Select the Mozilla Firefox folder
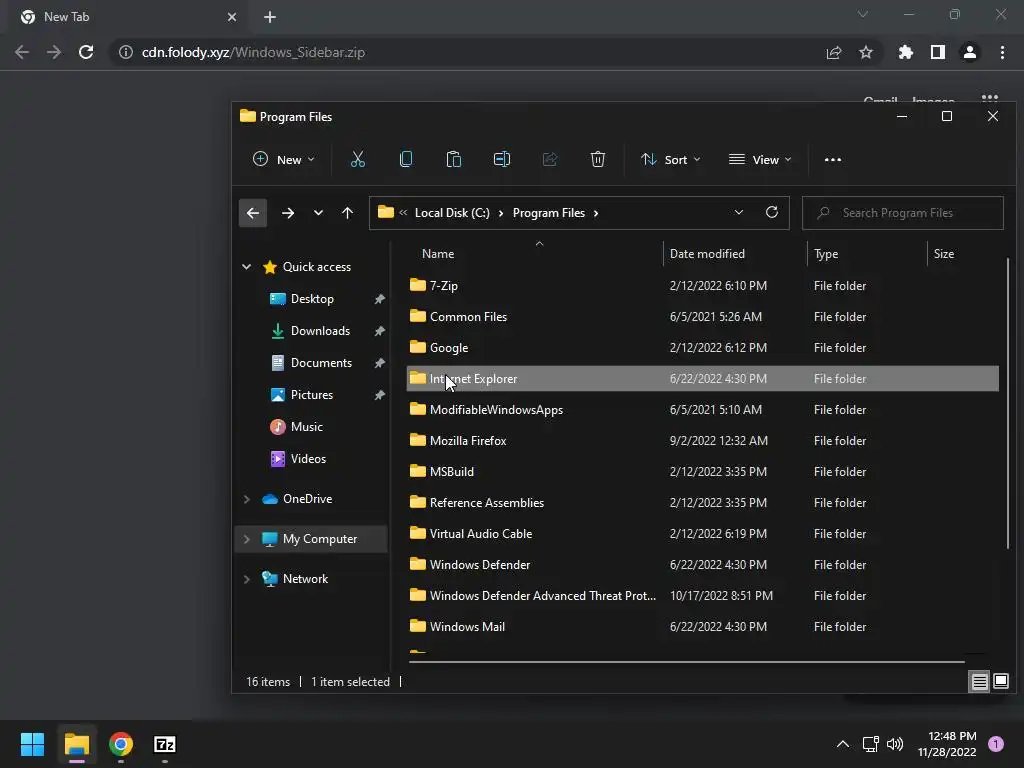Screen dimensions: 1024x768 (x=702, y=441)
